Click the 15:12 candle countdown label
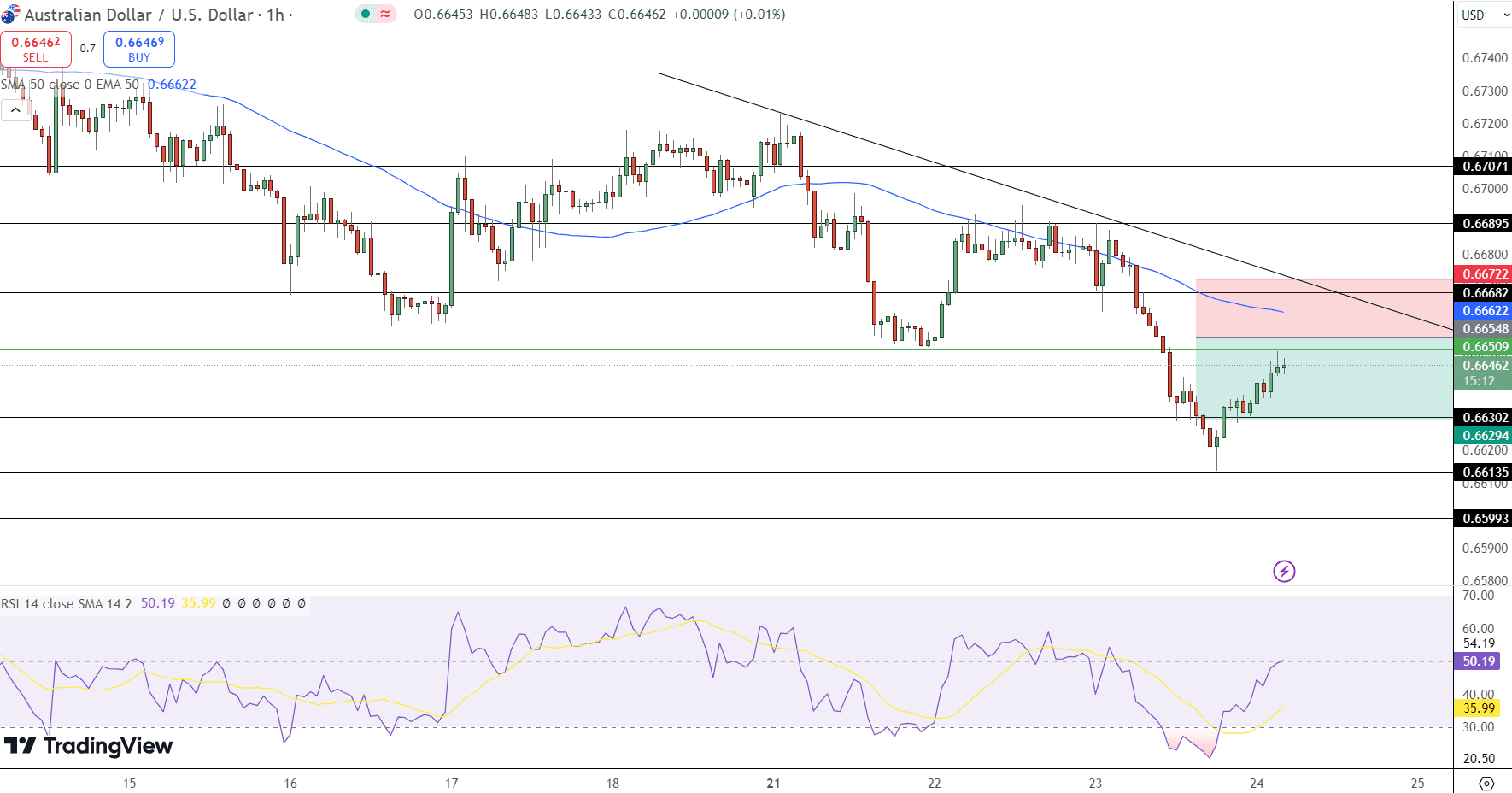The width and height of the screenshot is (1512, 793). point(1480,382)
